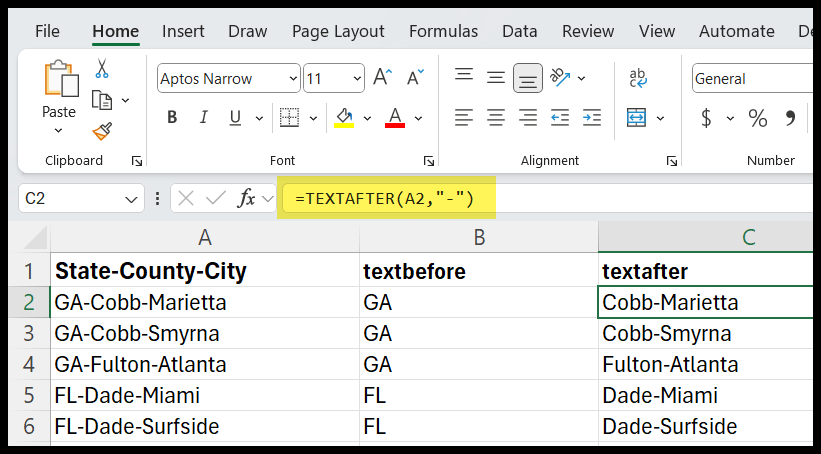Open accounting format dropdown arrow
The height and width of the screenshot is (454, 821).
[730, 118]
